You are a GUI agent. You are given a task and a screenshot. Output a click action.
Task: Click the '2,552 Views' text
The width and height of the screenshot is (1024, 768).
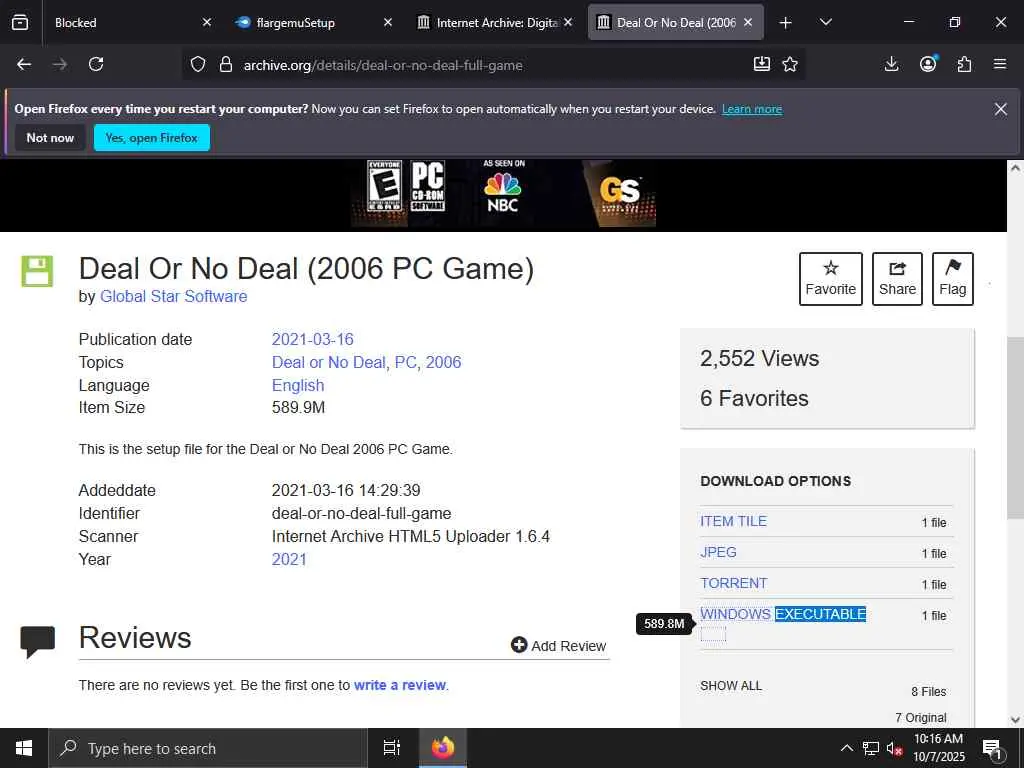pos(760,358)
